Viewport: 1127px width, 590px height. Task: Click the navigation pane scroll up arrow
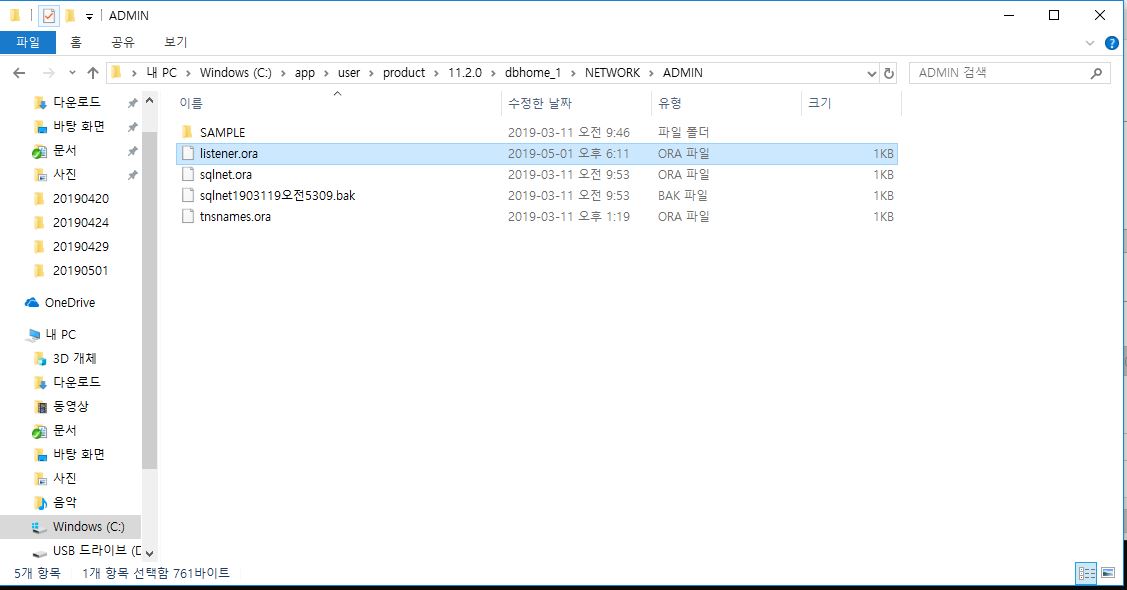click(x=150, y=101)
